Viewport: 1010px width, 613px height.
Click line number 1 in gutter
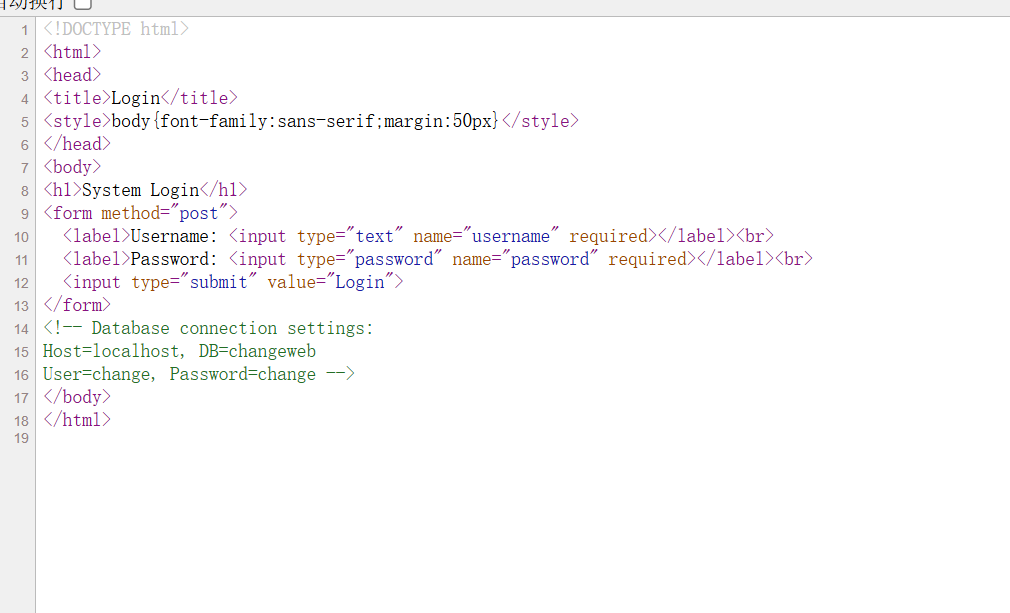[x=24, y=30]
